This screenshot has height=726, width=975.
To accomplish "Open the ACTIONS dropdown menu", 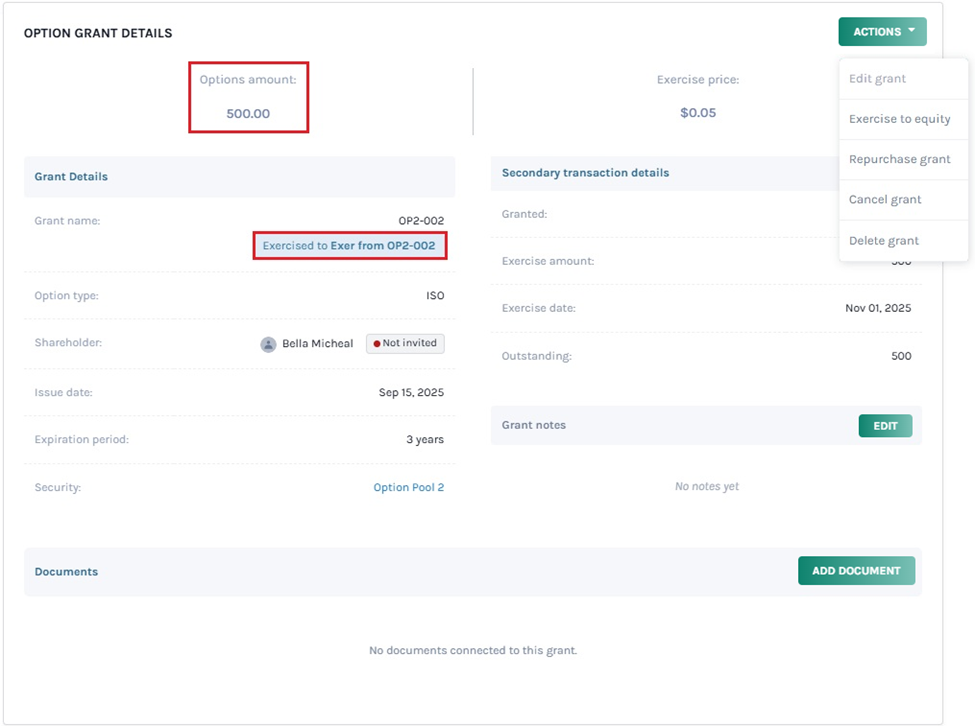I will click(x=881, y=31).
